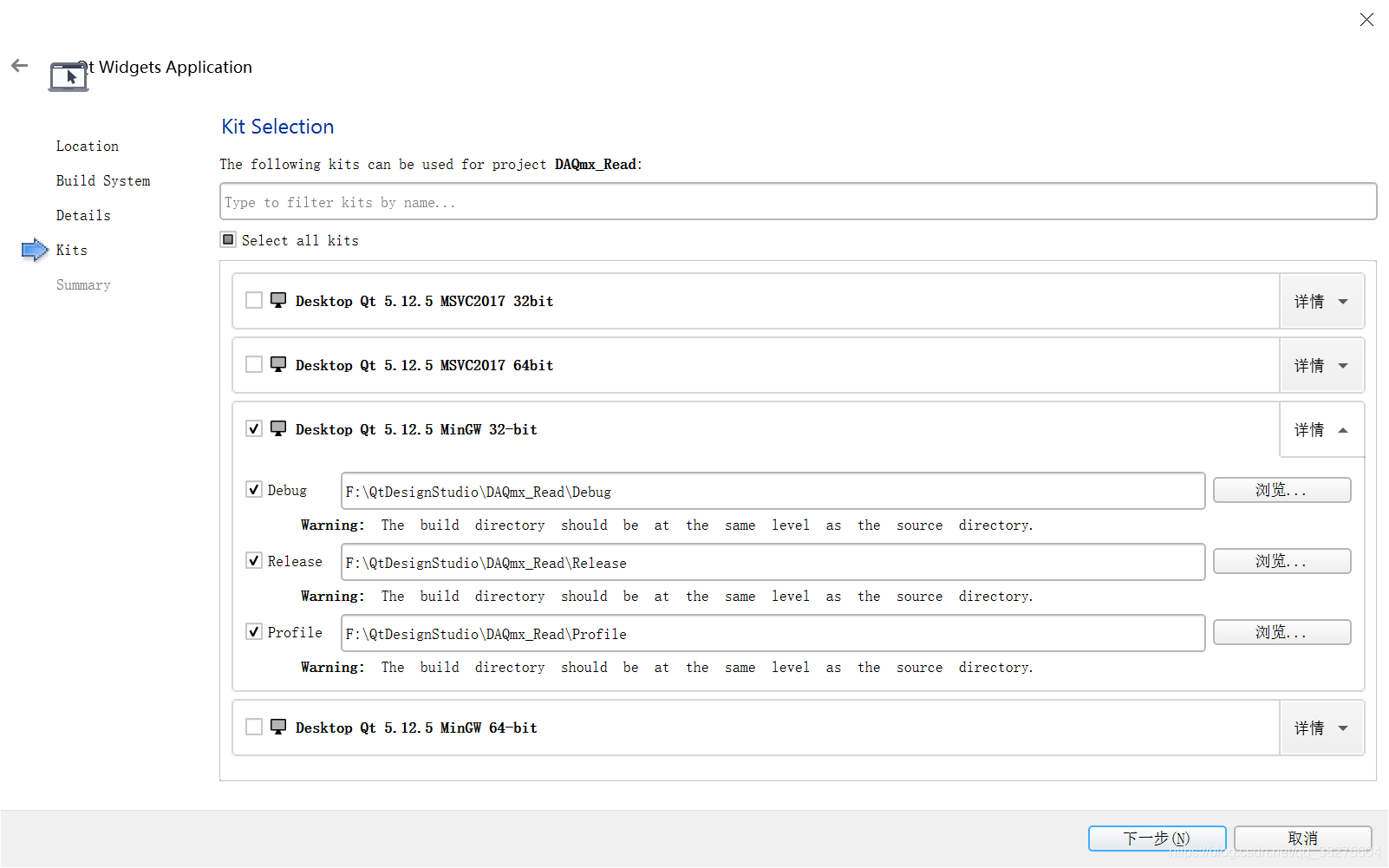The width and height of the screenshot is (1389, 868).
Task: Browse for the Profile build directory
Action: (1281, 632)
